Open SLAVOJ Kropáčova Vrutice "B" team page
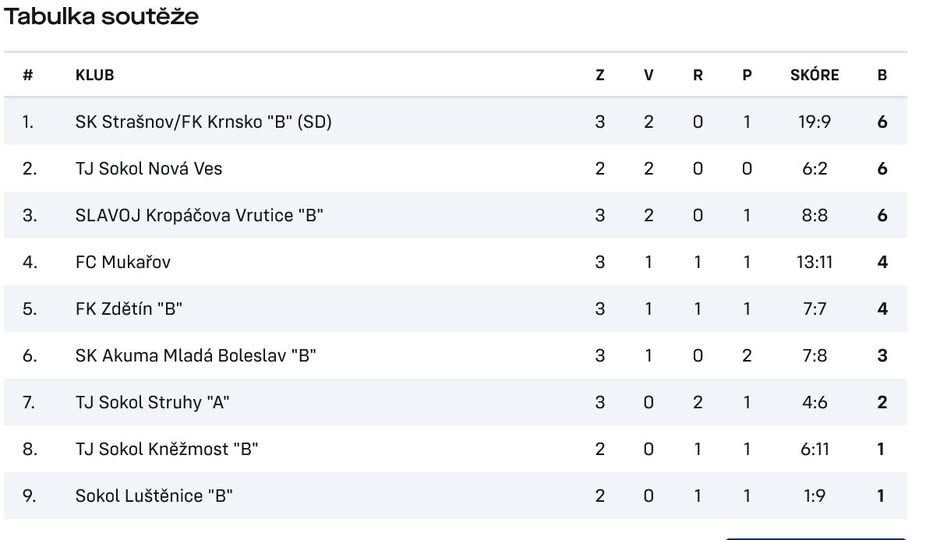The image size is (926, 540). (199, 215)
